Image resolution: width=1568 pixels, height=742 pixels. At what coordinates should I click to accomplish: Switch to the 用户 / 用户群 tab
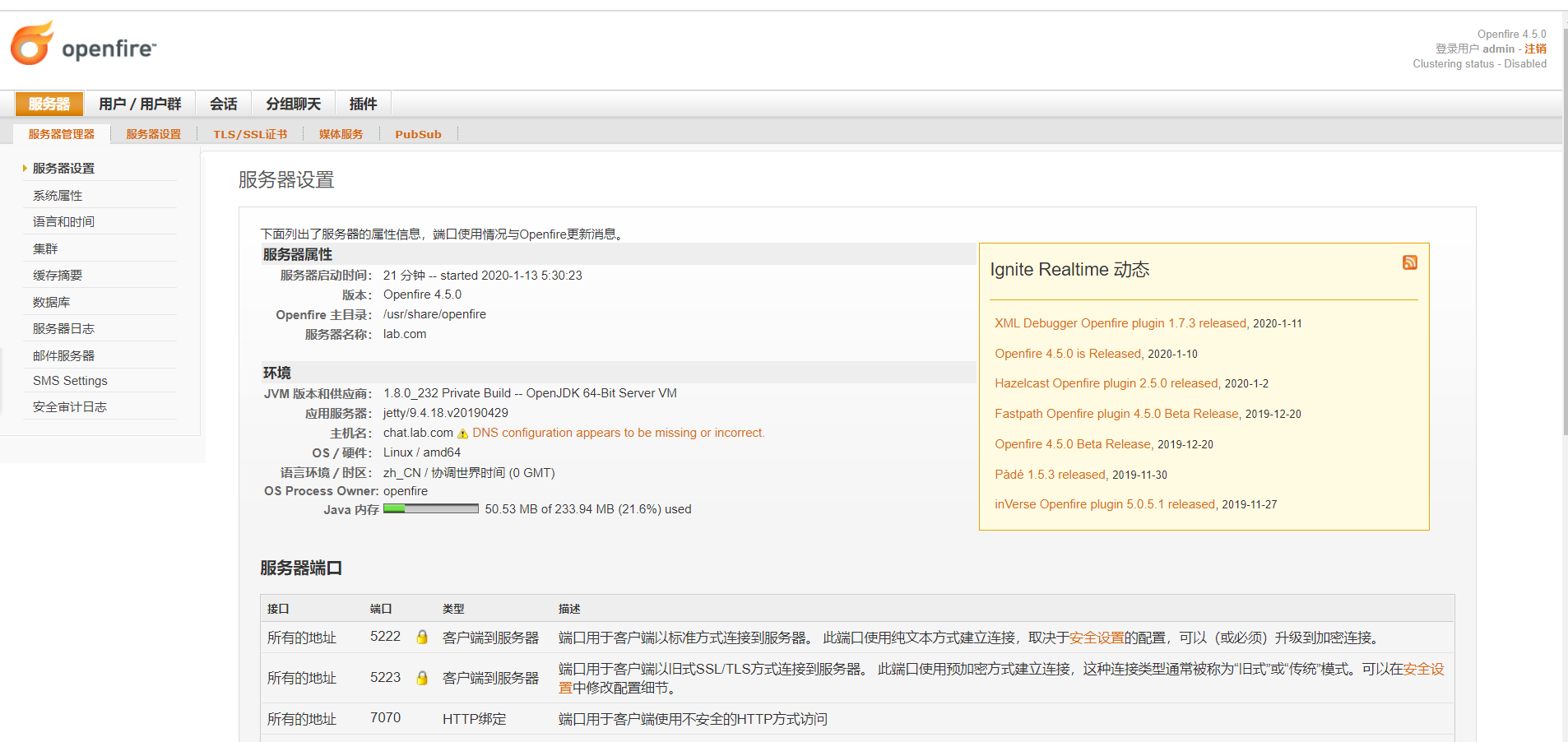140,104
